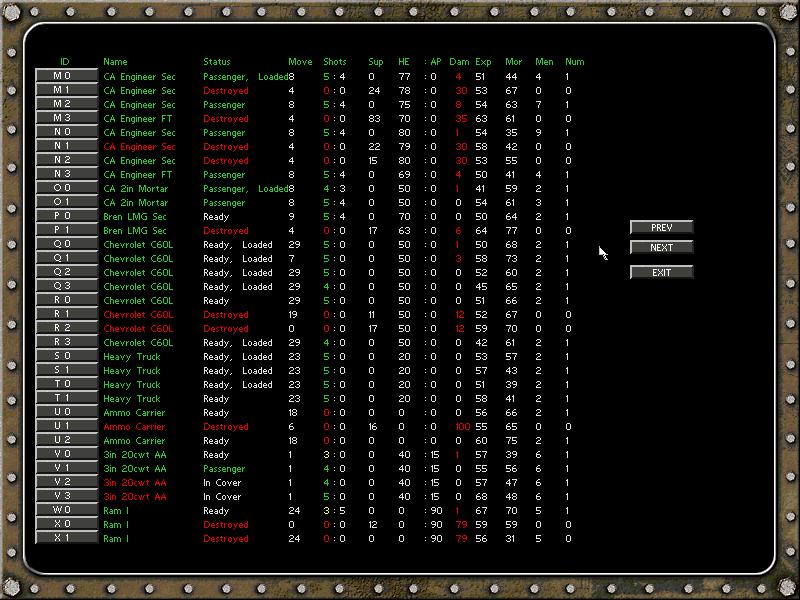
Task: Click the Dam column header
Action: [x=459, y=62]
